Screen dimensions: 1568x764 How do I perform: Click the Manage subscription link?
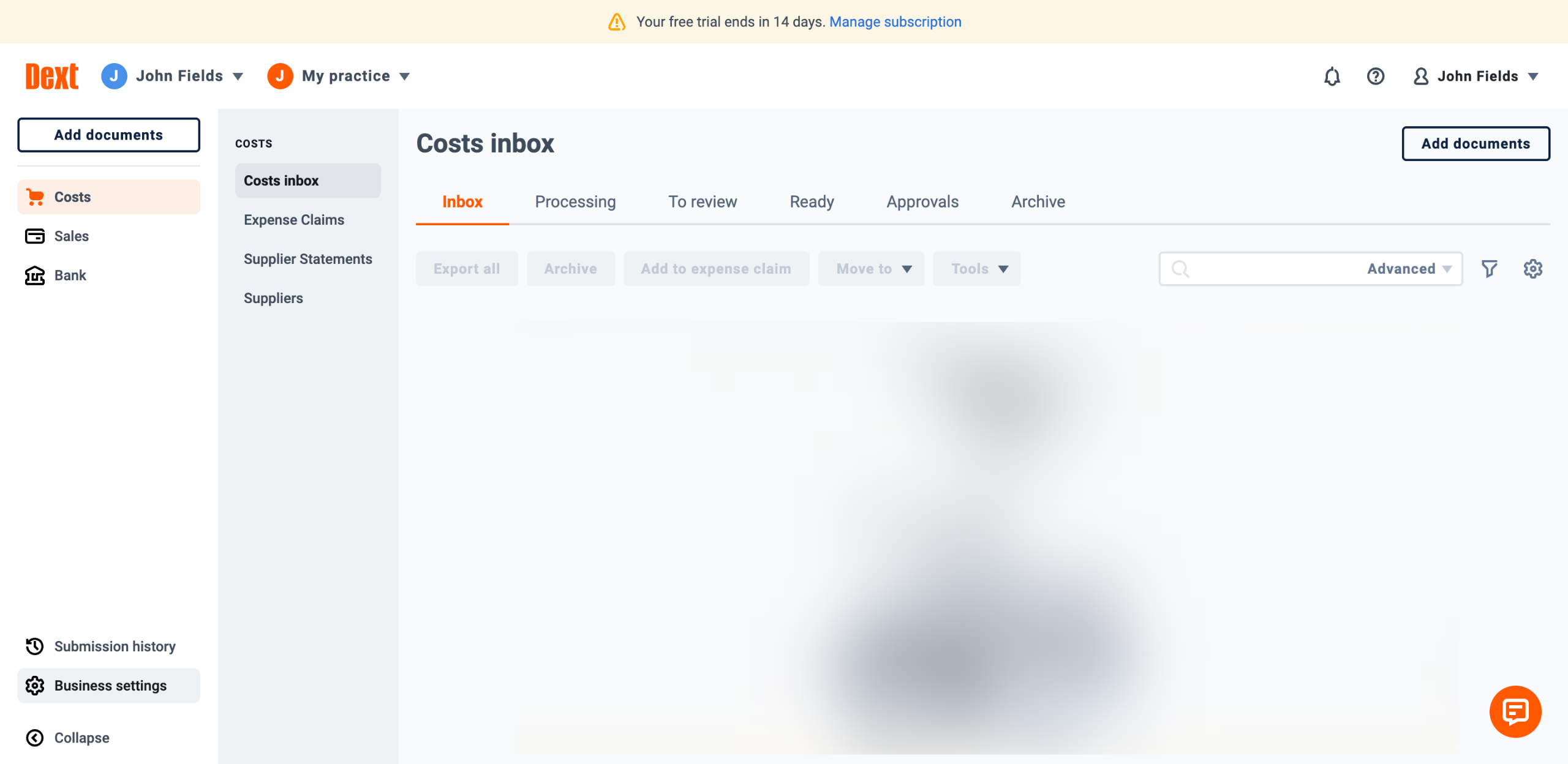[x=895, y=22]
